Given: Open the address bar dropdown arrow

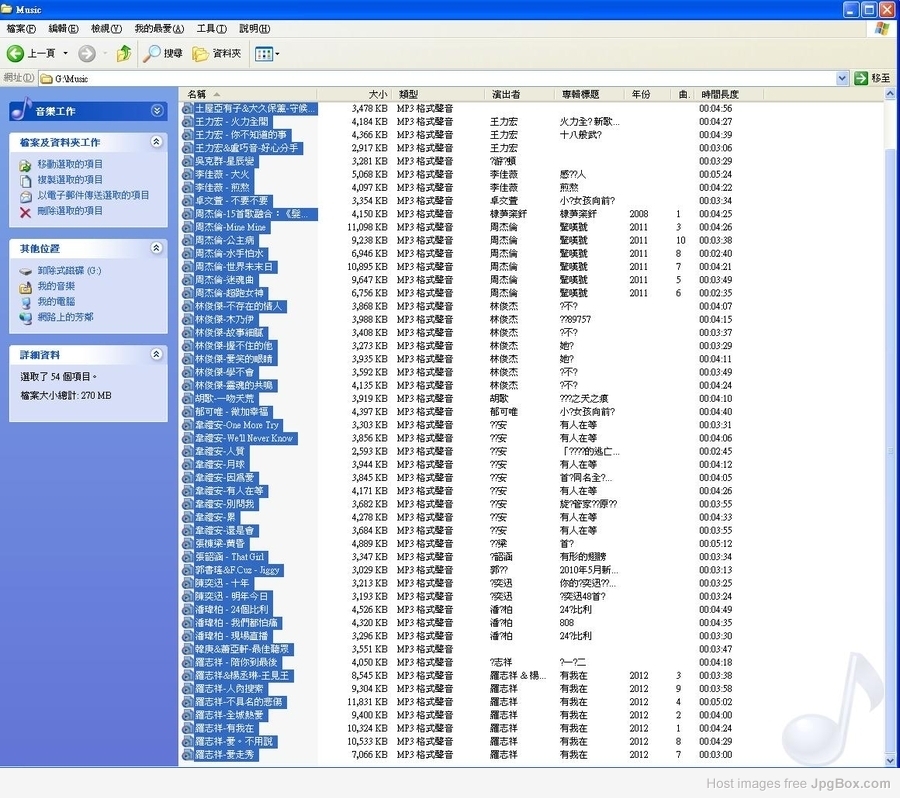Looking at the screenshot, I should 842,78.
